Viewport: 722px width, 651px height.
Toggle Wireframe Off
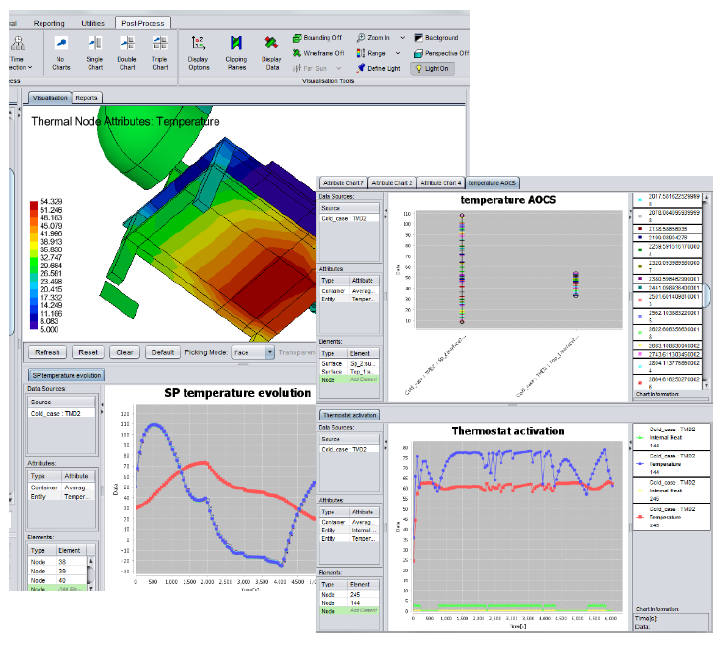click(319, 53)
